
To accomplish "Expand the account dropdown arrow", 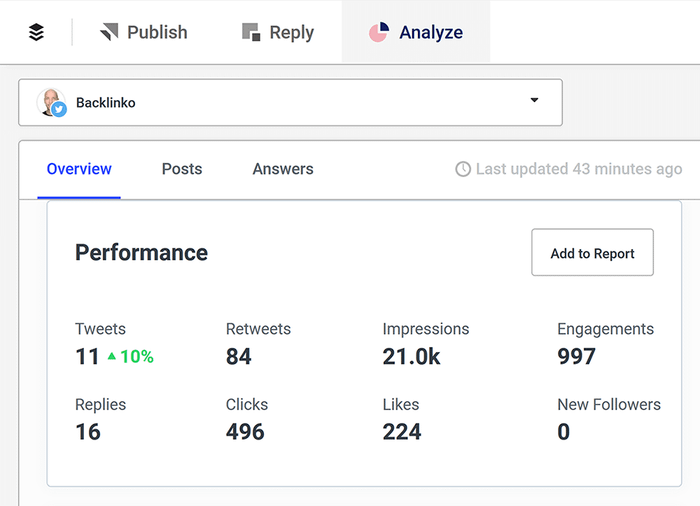I will pos(534,101).
